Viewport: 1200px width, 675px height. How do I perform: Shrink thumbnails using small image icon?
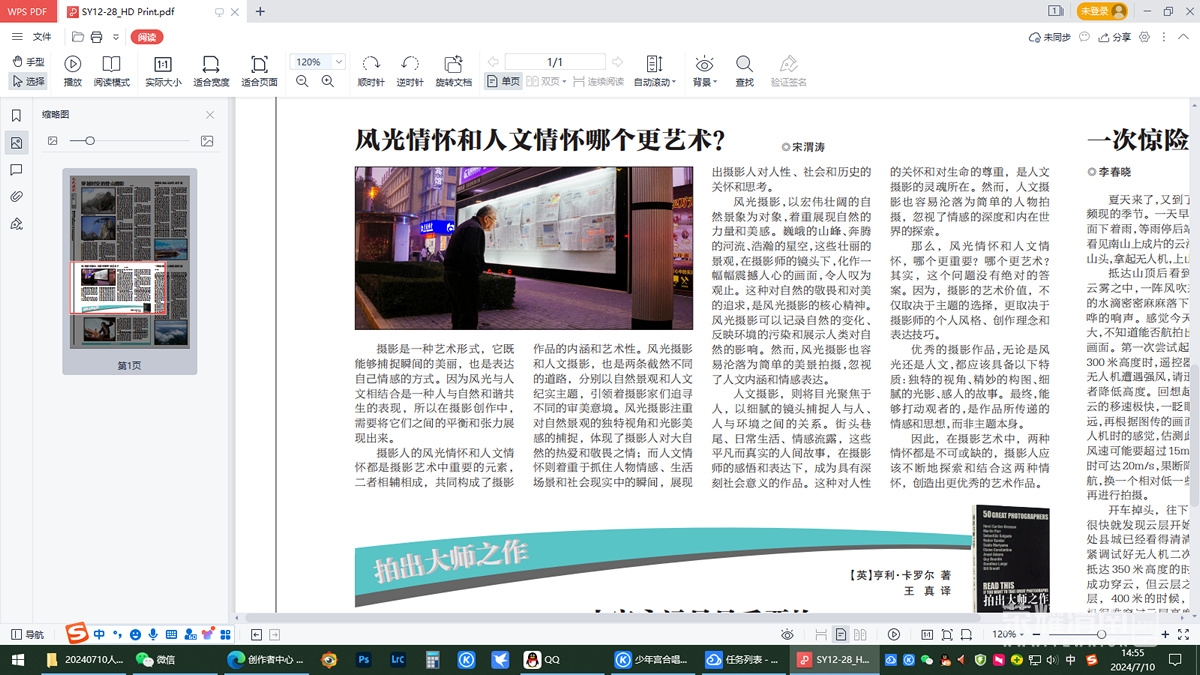53,141
